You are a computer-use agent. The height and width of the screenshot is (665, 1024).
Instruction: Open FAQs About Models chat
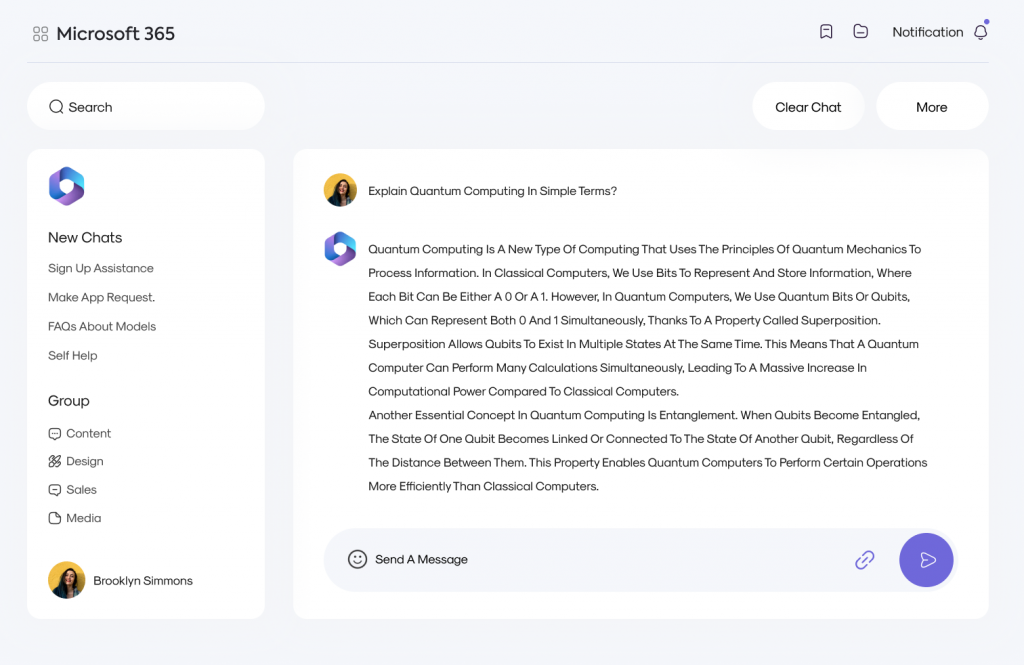click(102, 327)
